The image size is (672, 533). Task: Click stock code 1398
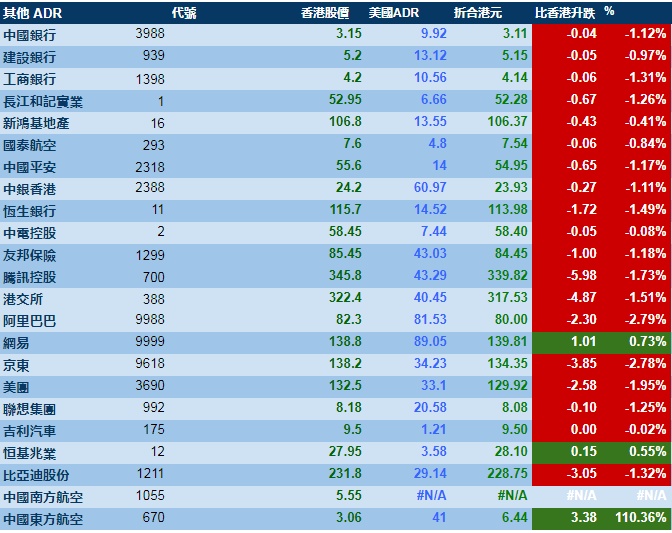[x=150, y=79]
